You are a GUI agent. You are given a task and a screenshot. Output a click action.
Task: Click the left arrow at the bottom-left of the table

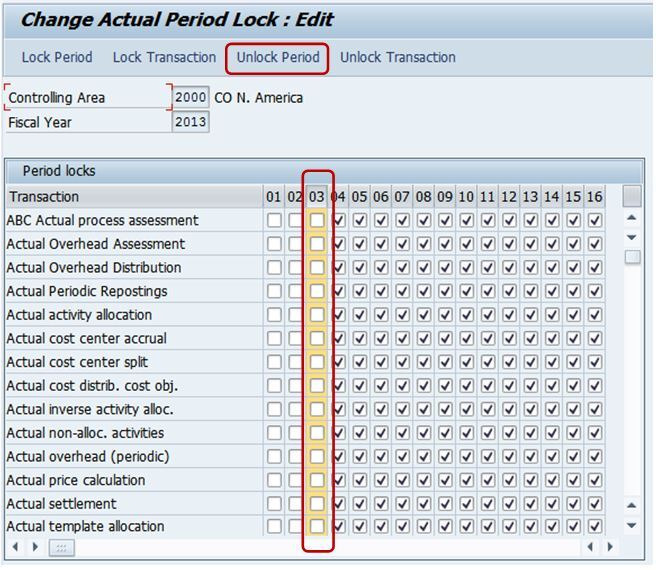pyautogui.click(x=15, y=547)
